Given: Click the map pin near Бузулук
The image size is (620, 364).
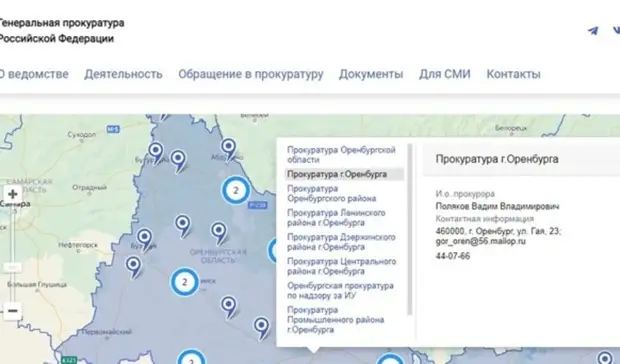Looking at the screenshot, I should (x=144, y=240).
